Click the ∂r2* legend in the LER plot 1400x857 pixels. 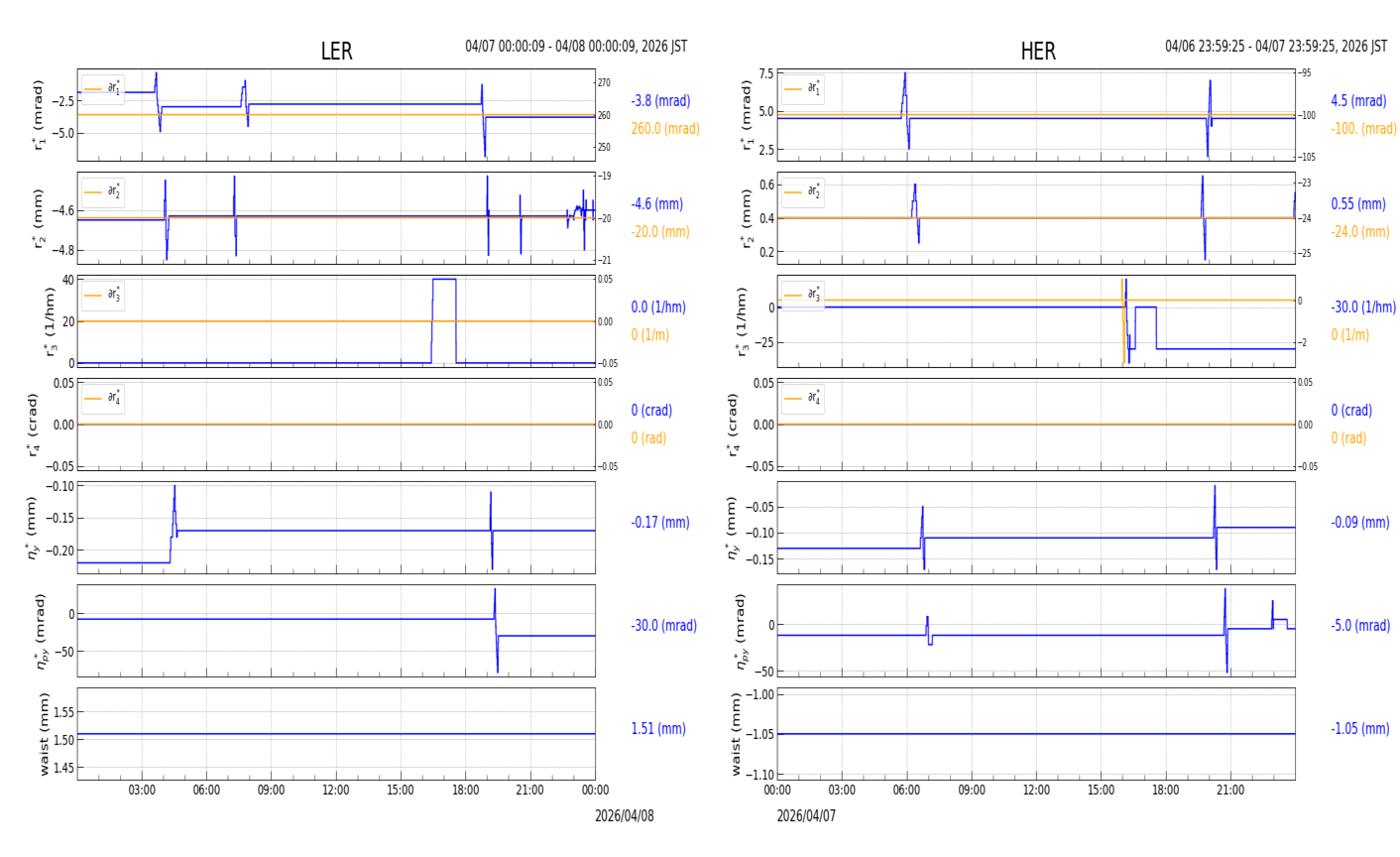point(103,192)
